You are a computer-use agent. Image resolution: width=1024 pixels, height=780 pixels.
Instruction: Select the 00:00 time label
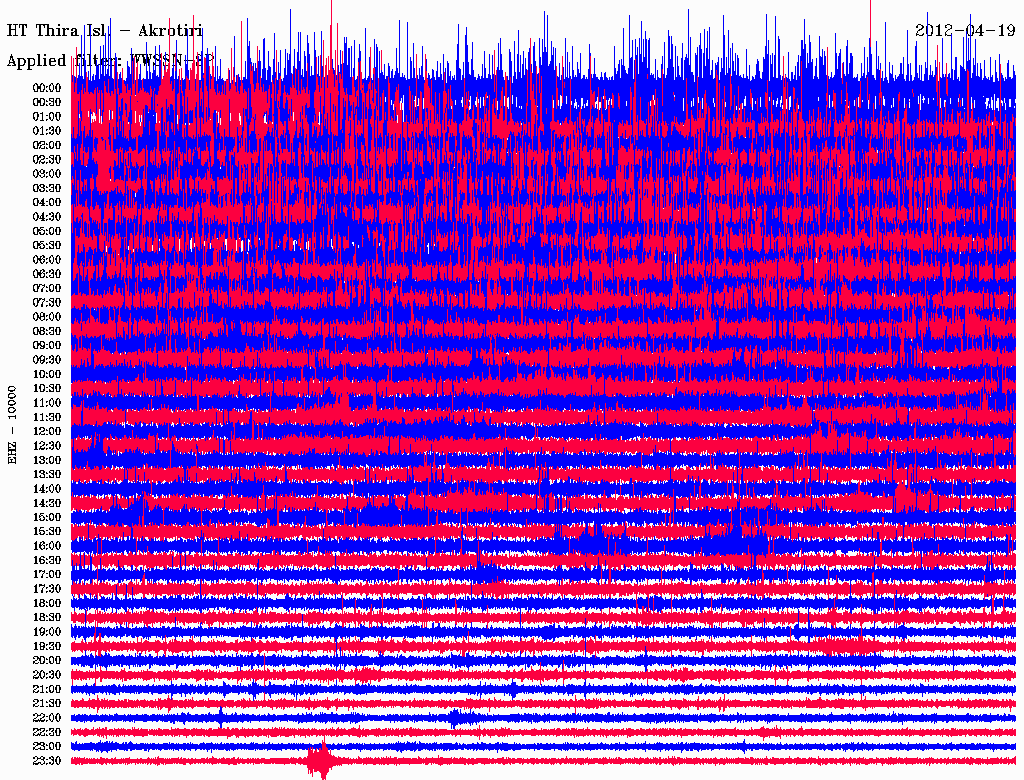pyautogui.click(x=47, y=88)
